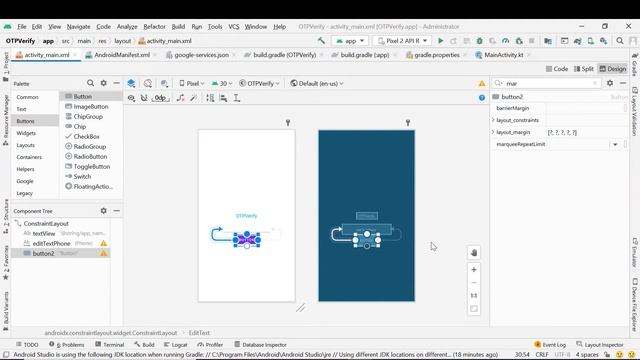Open the File menu
The width and height of the screenshot is (640, 360).
(22, 27)
